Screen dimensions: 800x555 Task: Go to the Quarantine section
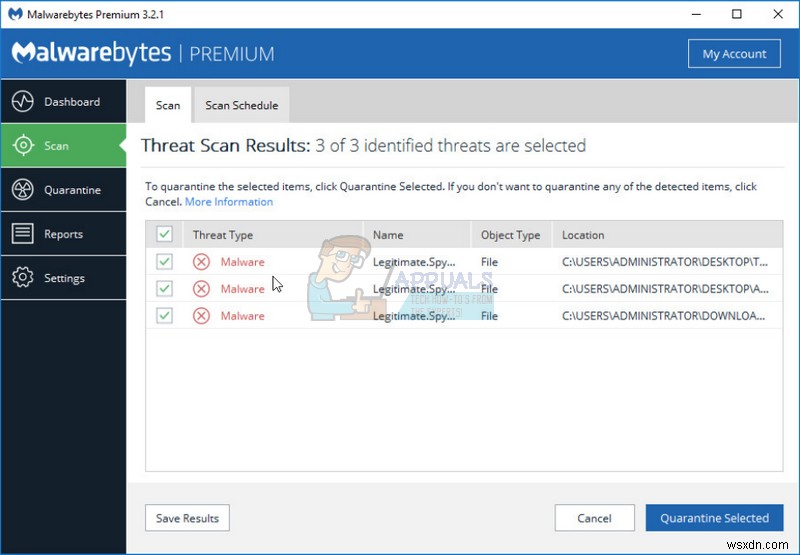(x=63, y=190)
